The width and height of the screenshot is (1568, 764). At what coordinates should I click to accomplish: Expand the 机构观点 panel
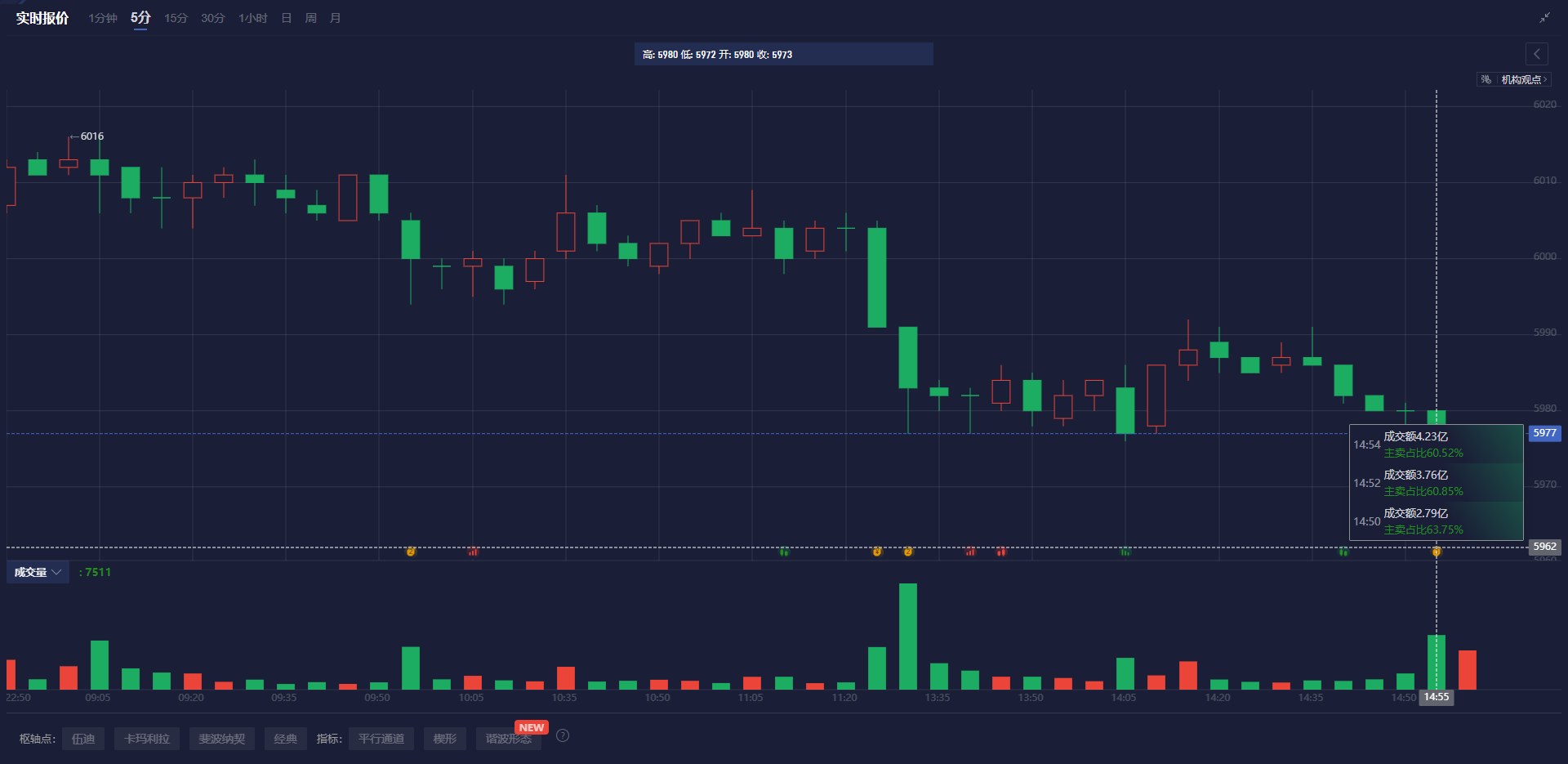pos(1524,79)
